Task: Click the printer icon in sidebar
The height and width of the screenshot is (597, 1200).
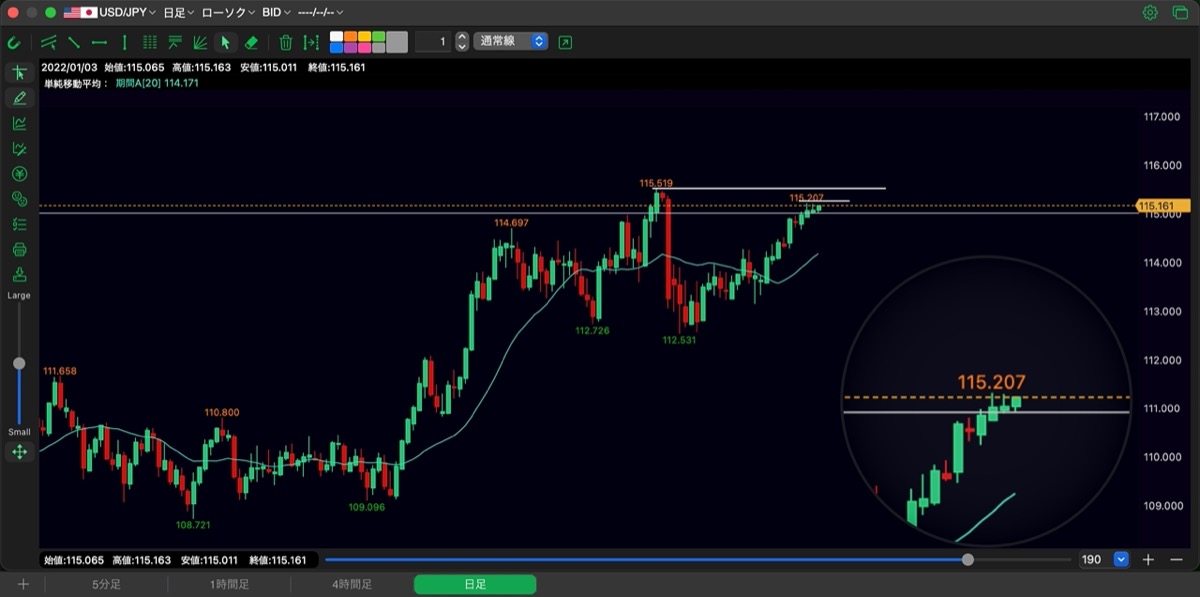Action: click(19, 249)
